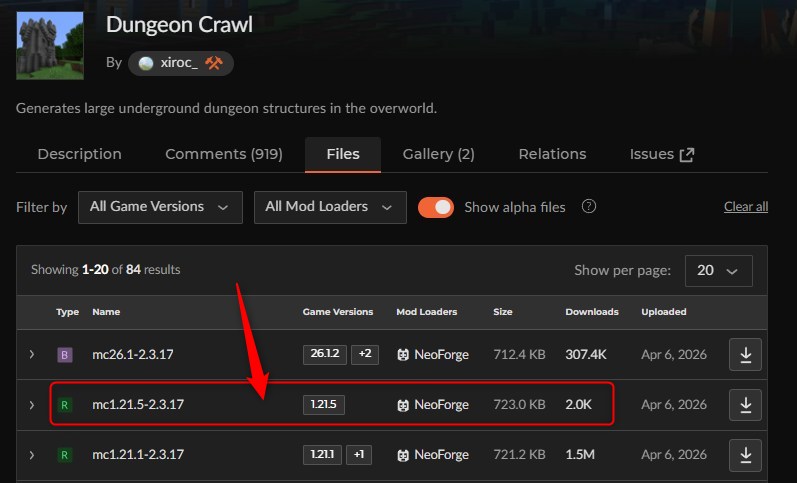Screen dimensions: 797x483
Task: Show the +2 more versions for mc26.1-2.3.17
Action: pos(365,354)
